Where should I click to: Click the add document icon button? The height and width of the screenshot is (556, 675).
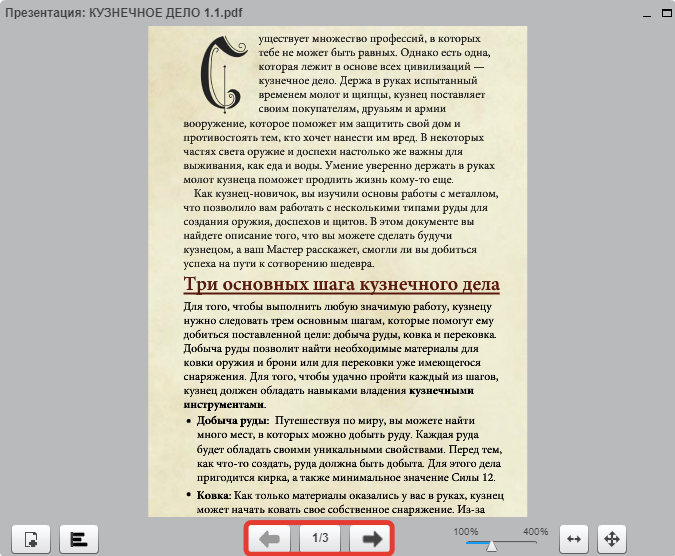pyautogui.click(x=31, y=539)
